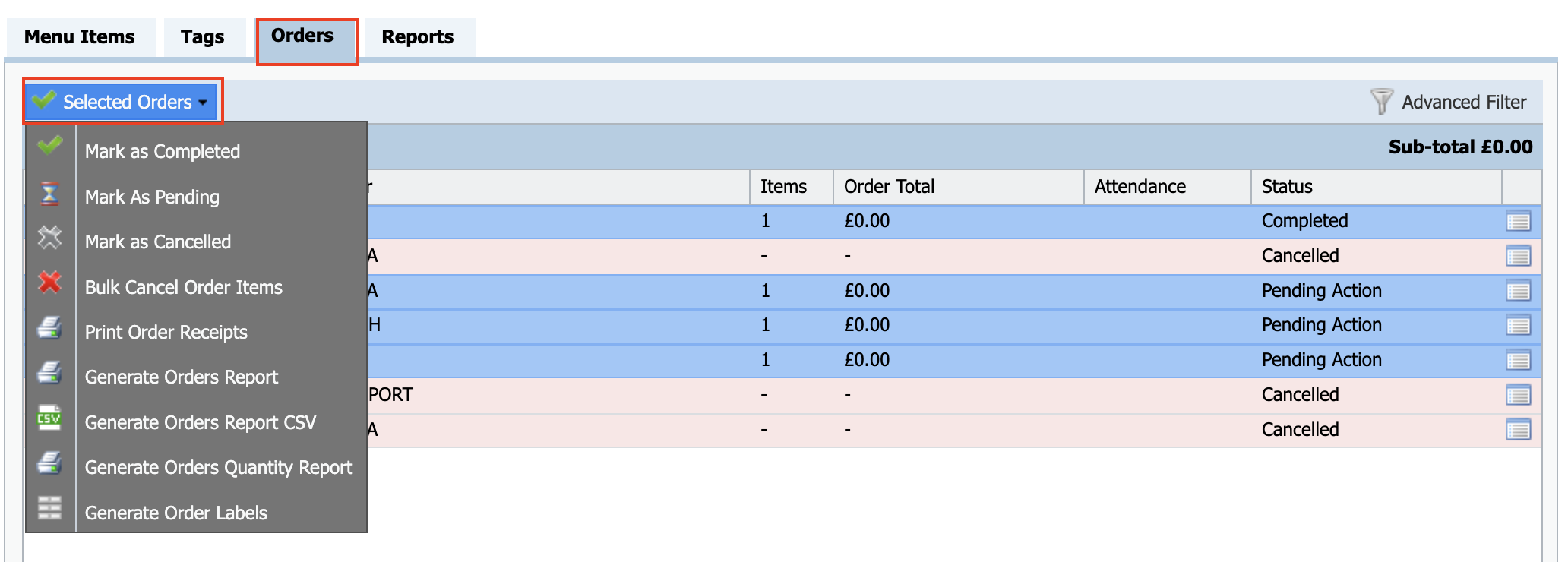
Task: Click the CSV file icon in the menu
Action: coord(49,418)
